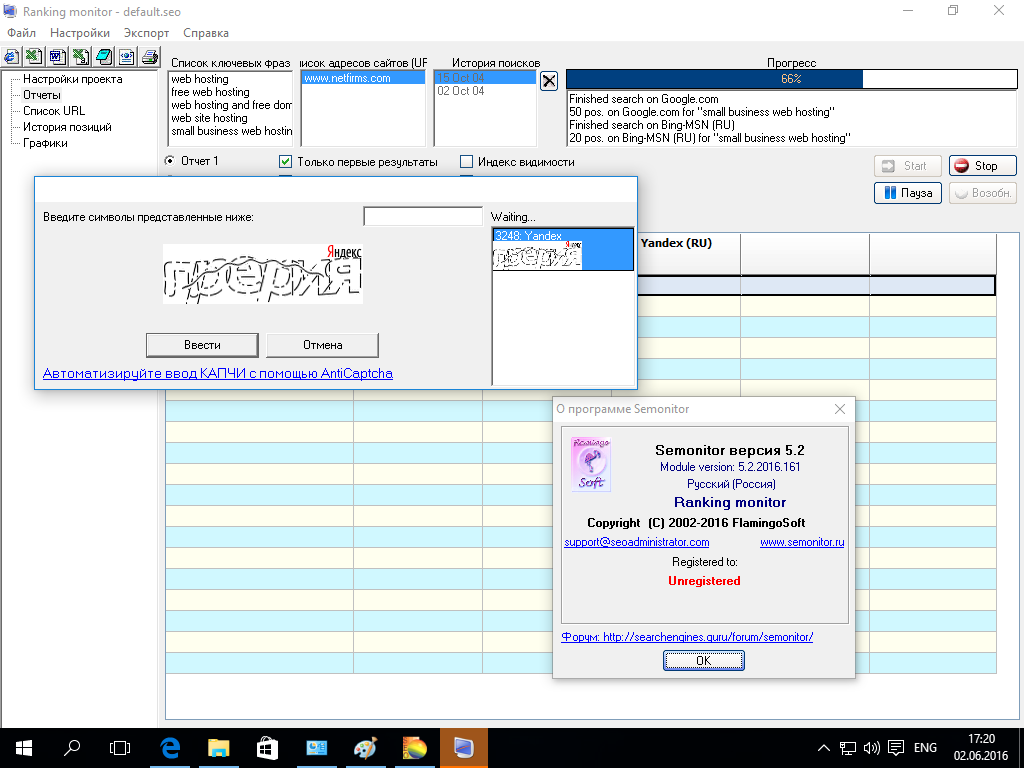Select the Отчет 1 radio button
Screen dimensions: 1024x768
click(x=169, y=161)
